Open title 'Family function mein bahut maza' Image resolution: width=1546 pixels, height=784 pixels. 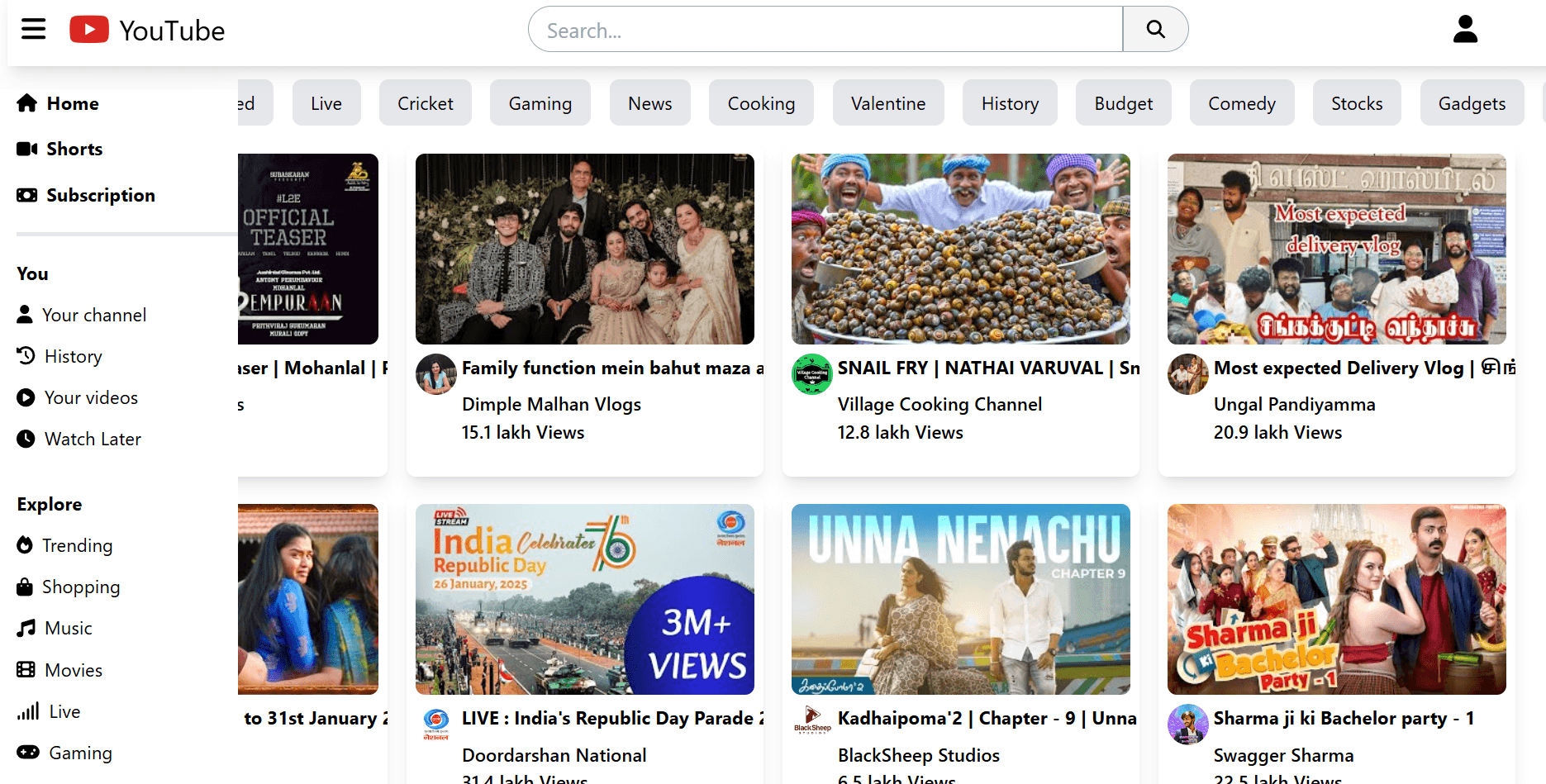[612, 368]
